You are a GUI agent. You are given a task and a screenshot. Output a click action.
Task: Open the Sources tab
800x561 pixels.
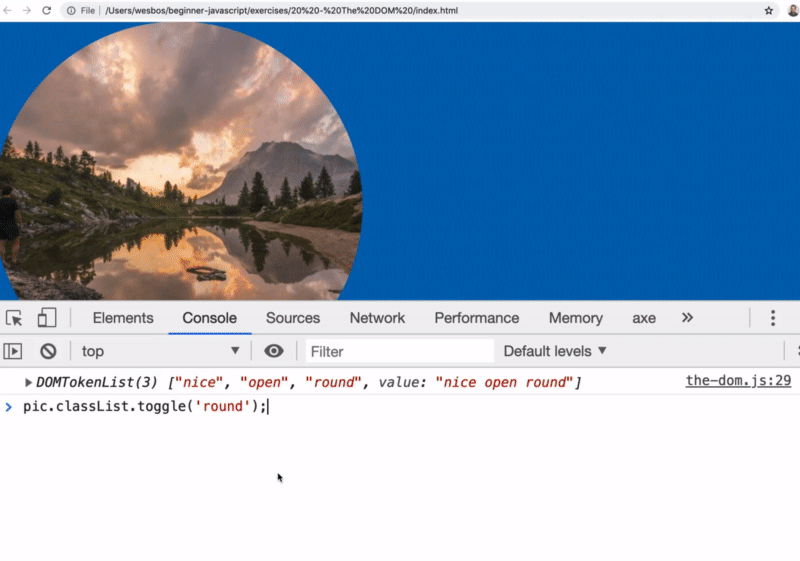[293, 318]
